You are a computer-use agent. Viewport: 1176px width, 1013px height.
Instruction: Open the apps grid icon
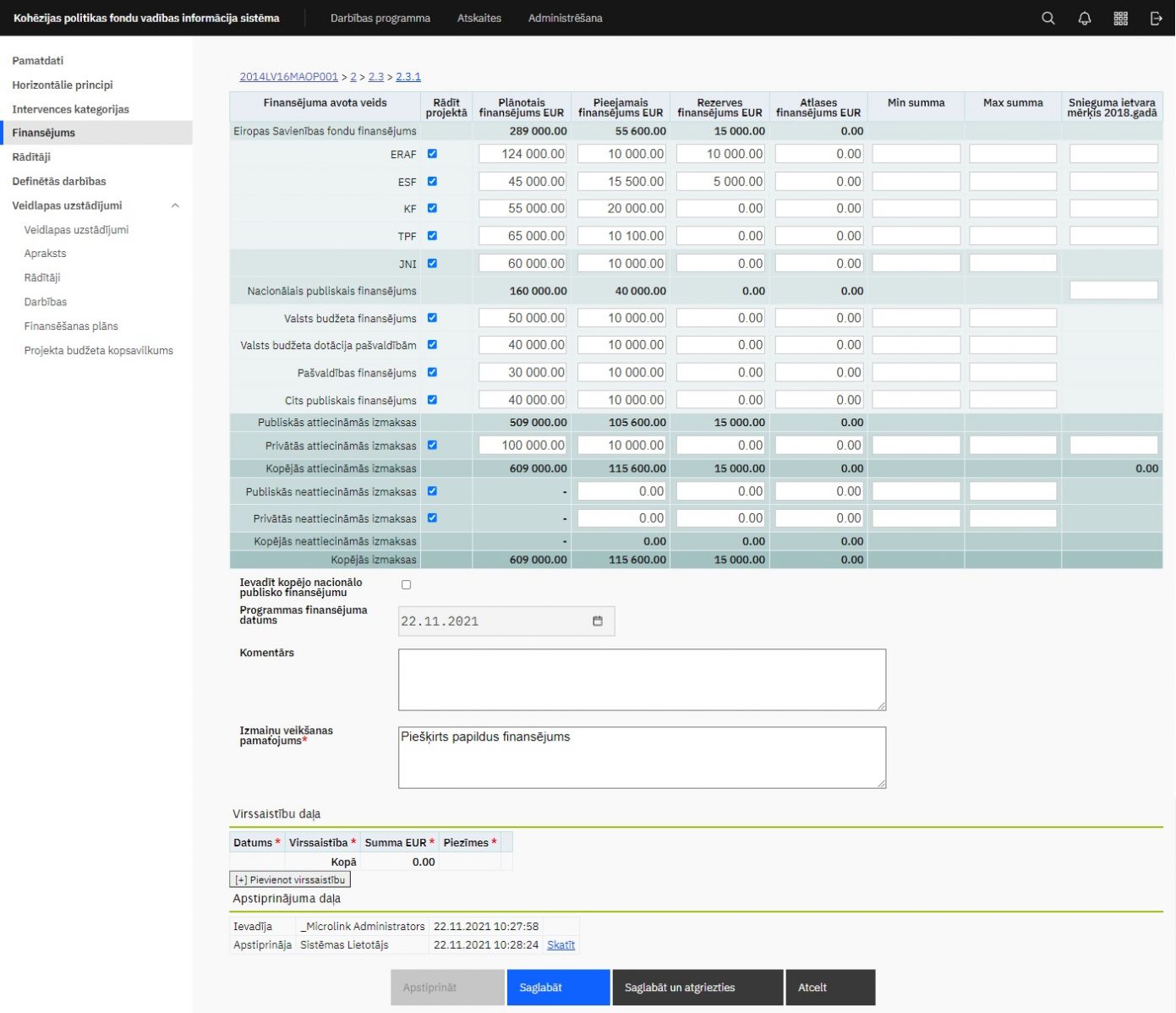(1120, 18)
